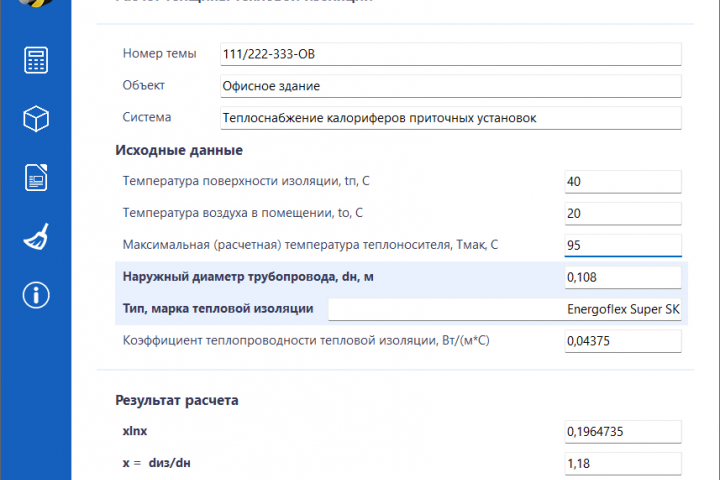Click the max heat carrier temperature field 95
Screen dimensions: 720x480
tap(623, 245)
